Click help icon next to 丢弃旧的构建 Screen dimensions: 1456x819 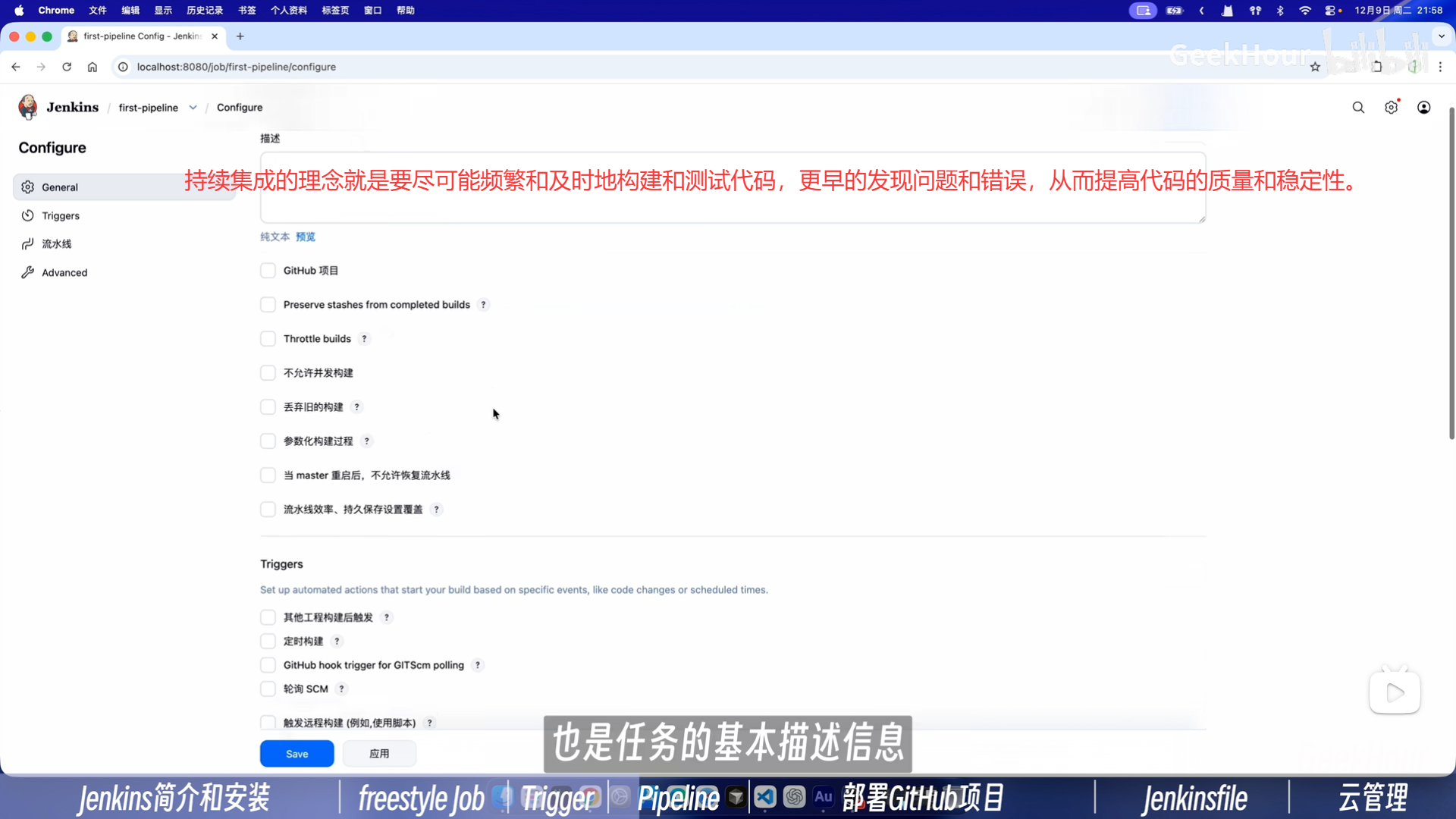click(x=357, y=407)
